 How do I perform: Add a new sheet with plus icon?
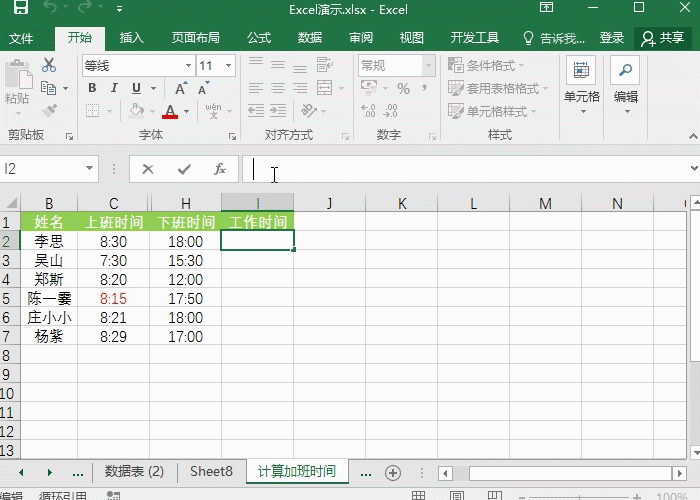[x=393, y=472]
